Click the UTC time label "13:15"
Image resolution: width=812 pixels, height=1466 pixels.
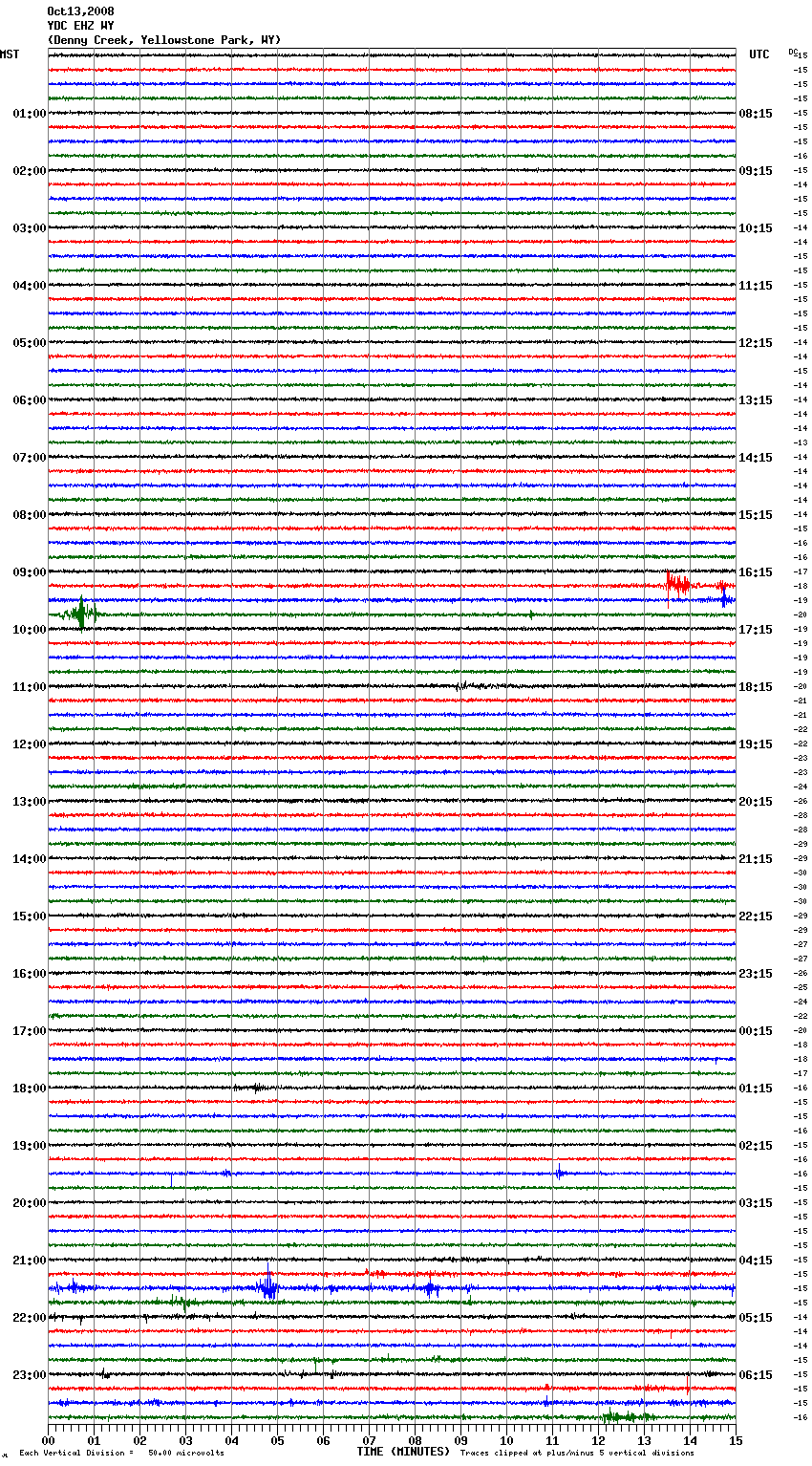tap(756, 400)
